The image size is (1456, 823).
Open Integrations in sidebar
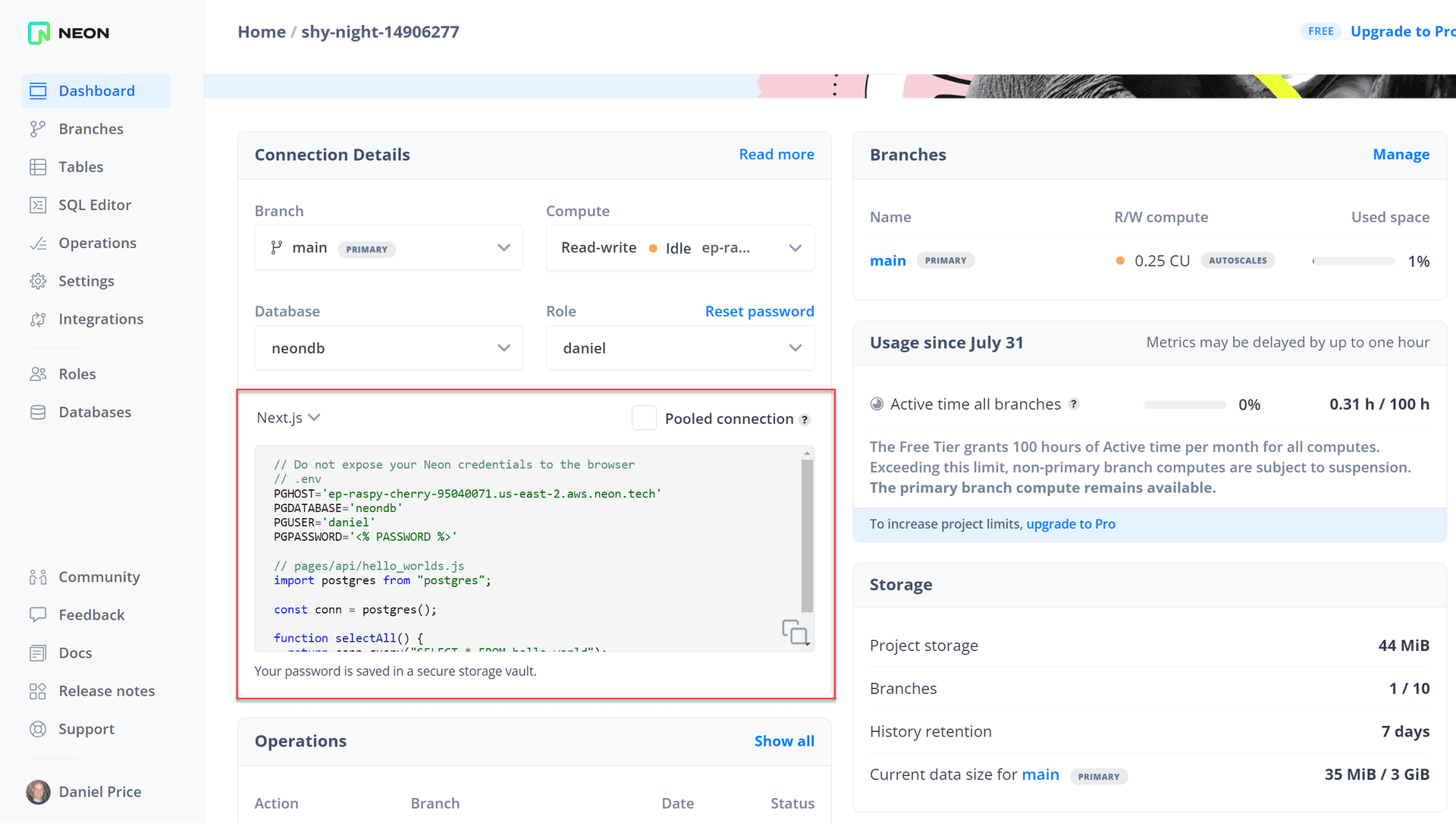pyautogui.click(x=101, y=319)
